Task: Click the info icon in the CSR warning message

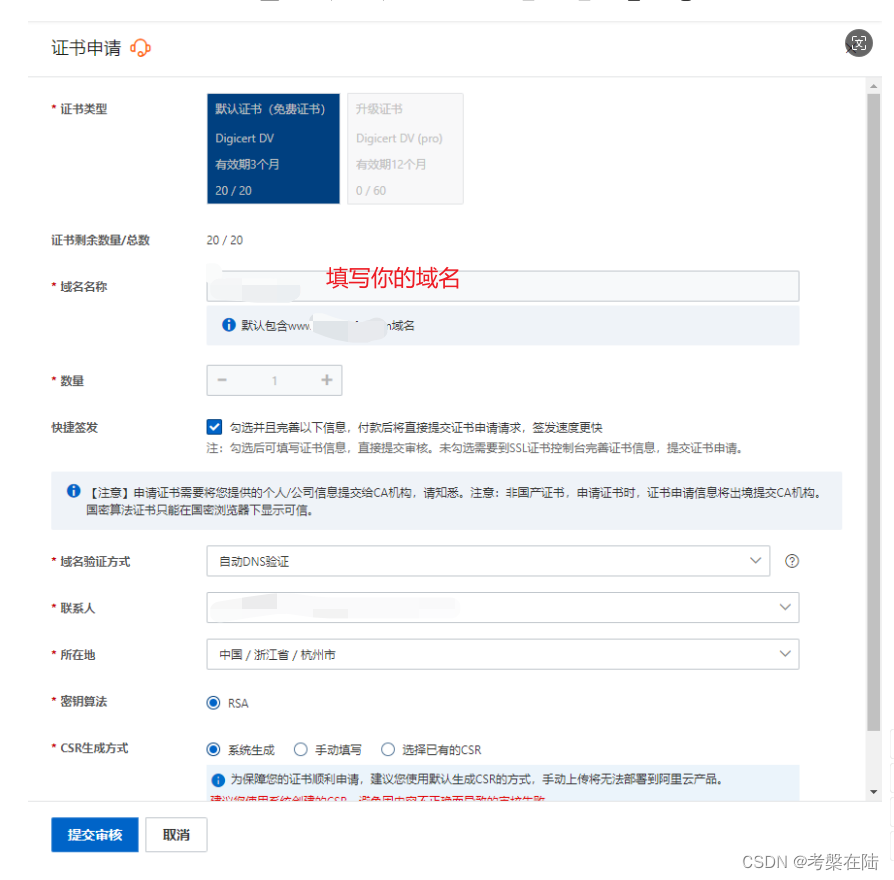Action: click(218, 781)
